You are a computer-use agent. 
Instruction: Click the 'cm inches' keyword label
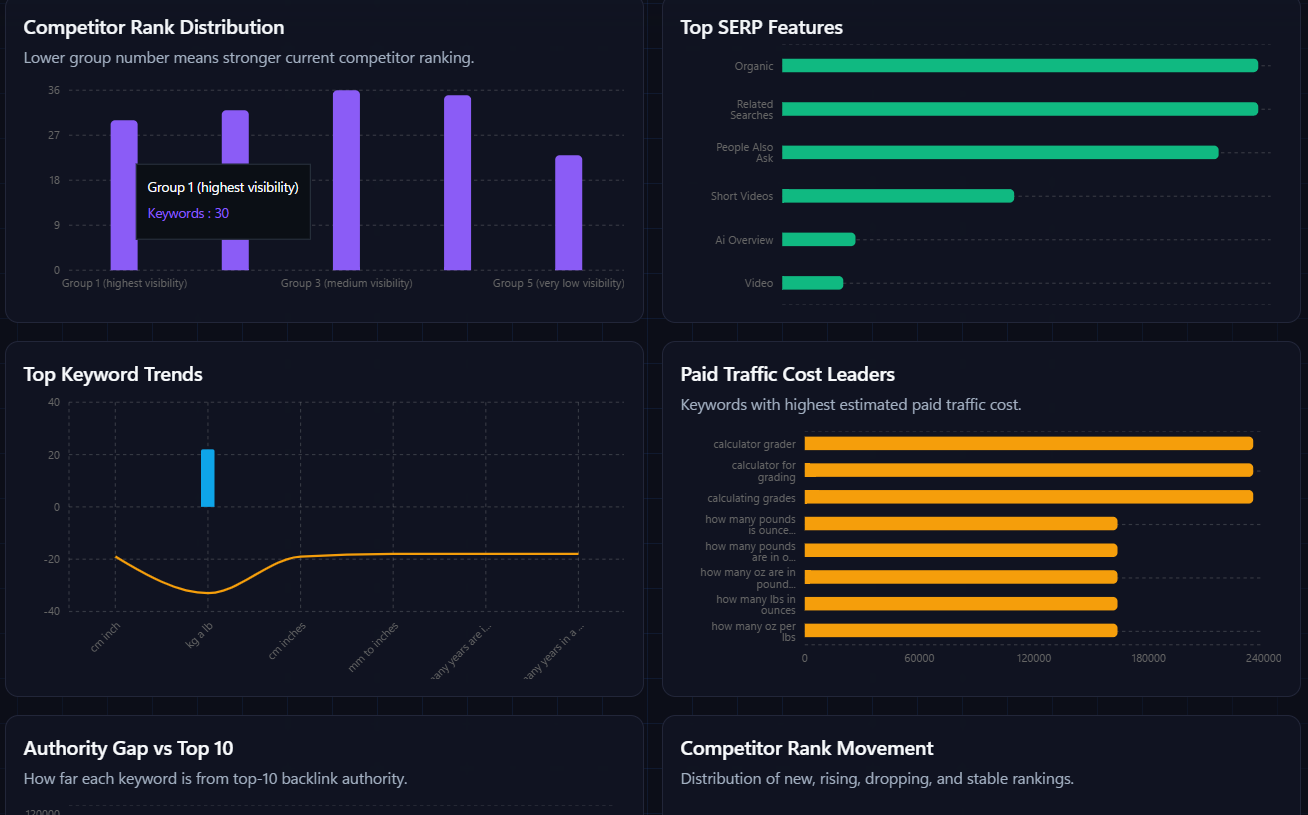pos(288,640)
